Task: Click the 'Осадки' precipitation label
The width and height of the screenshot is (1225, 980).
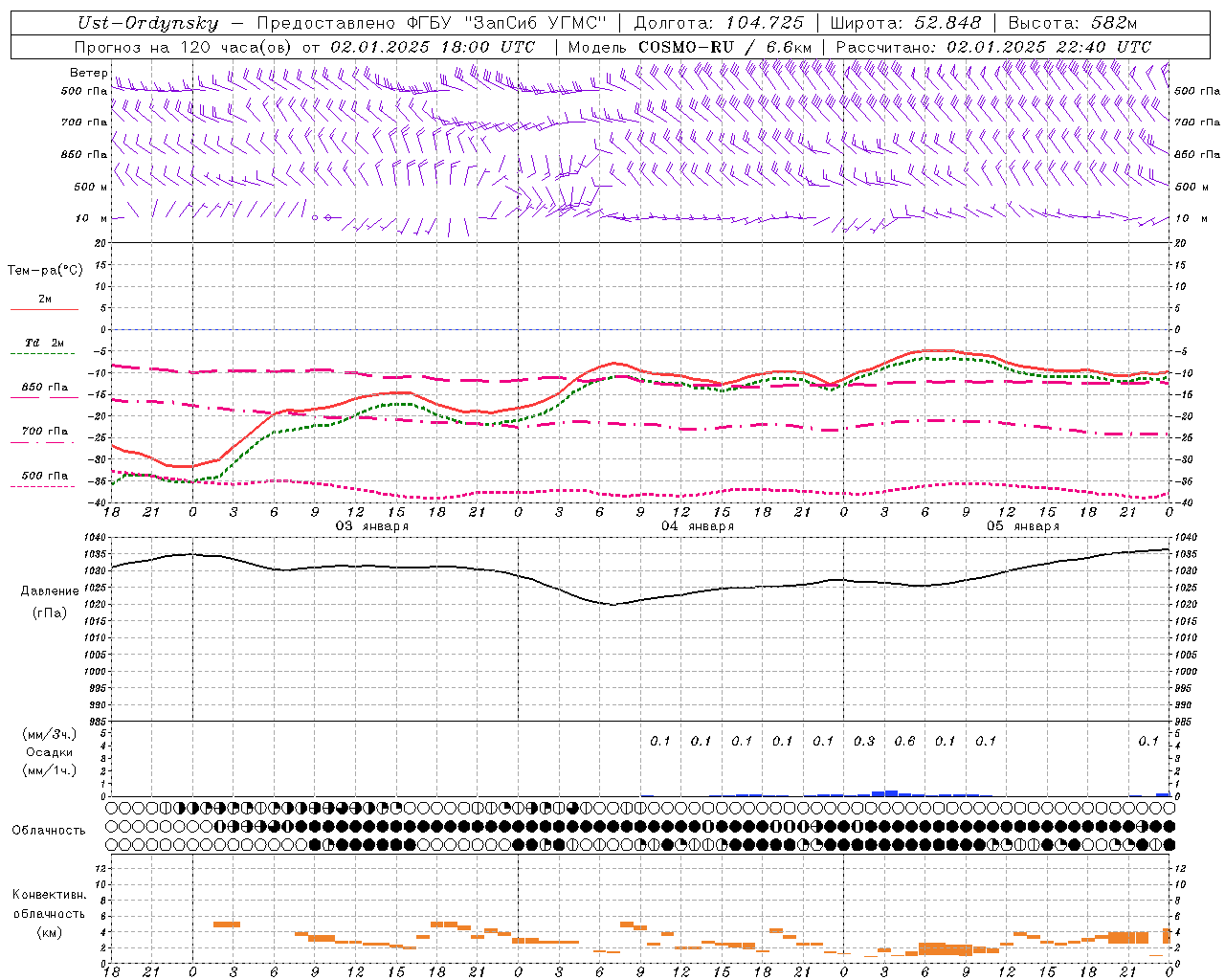Action: tap(50, 752)
